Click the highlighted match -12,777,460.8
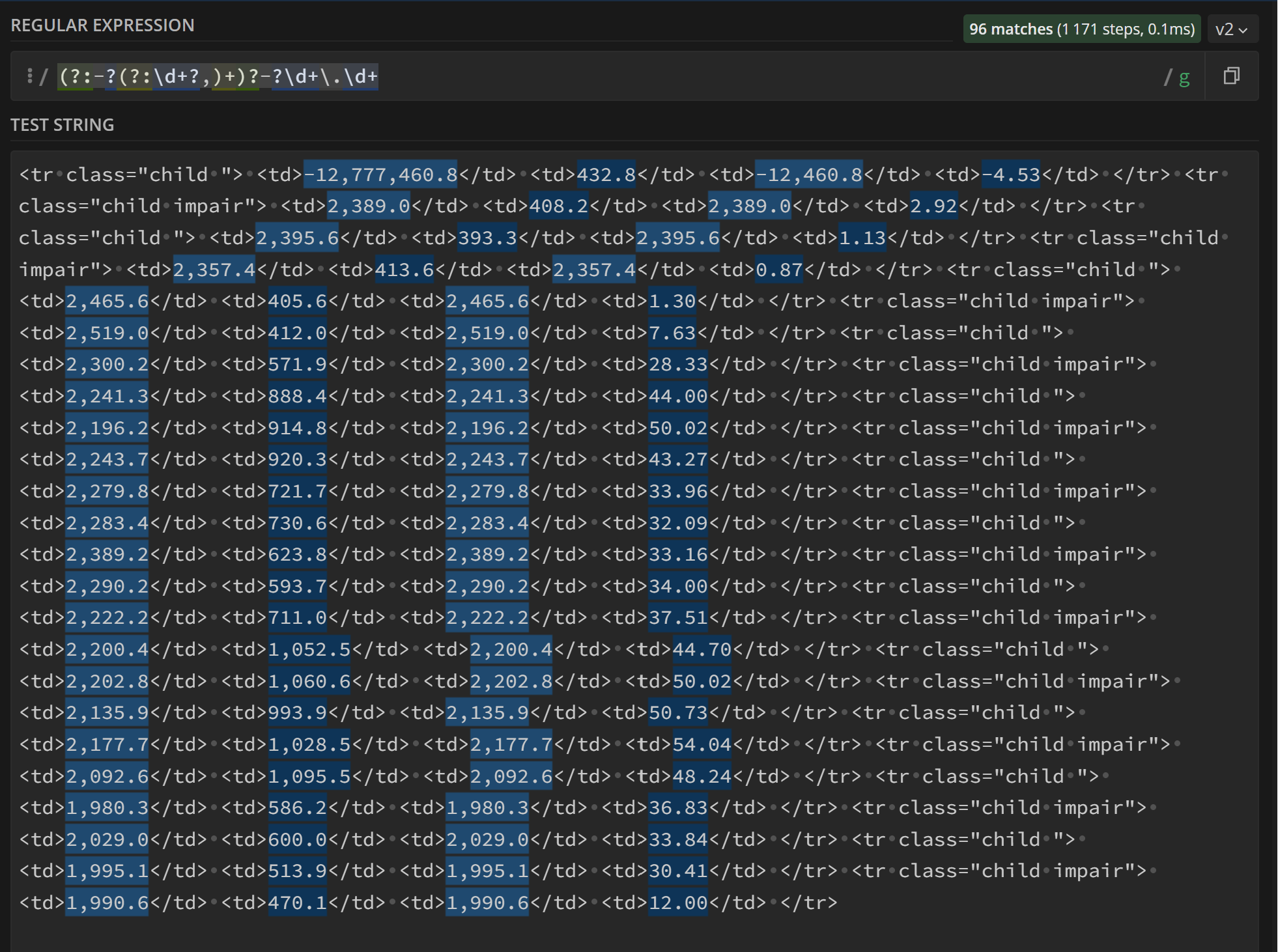 (x=380, y=175)
